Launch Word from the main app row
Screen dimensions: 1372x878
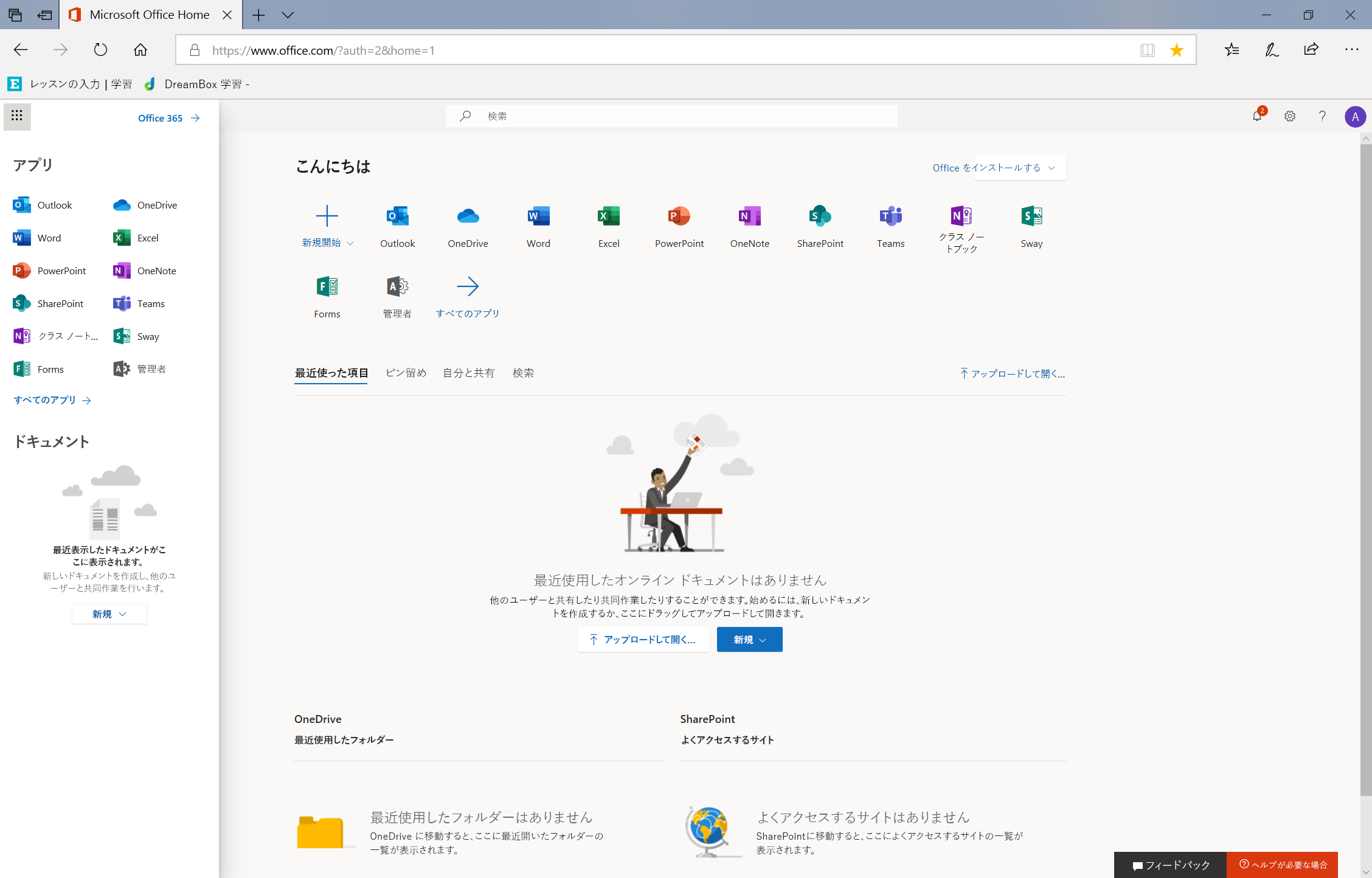tap(538, 226)
